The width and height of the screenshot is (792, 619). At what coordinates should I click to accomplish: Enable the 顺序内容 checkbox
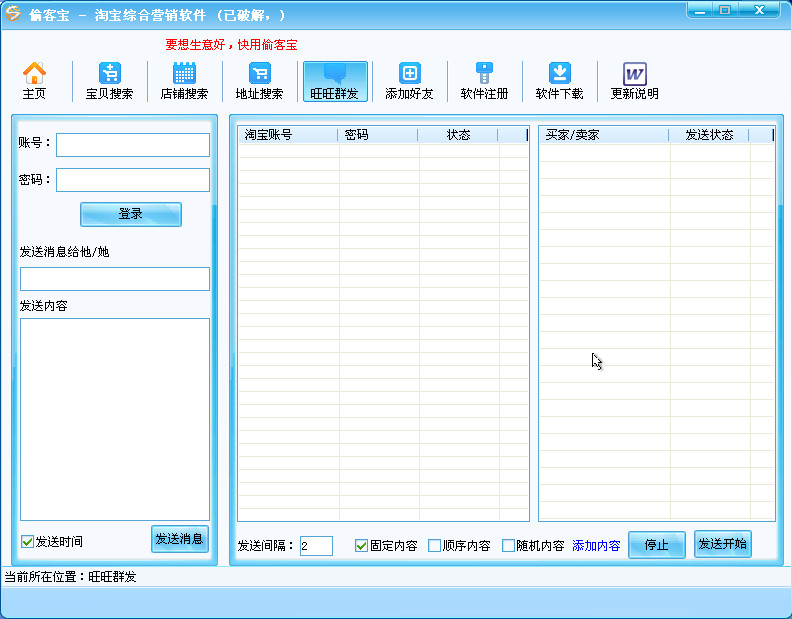click(434, 546)
